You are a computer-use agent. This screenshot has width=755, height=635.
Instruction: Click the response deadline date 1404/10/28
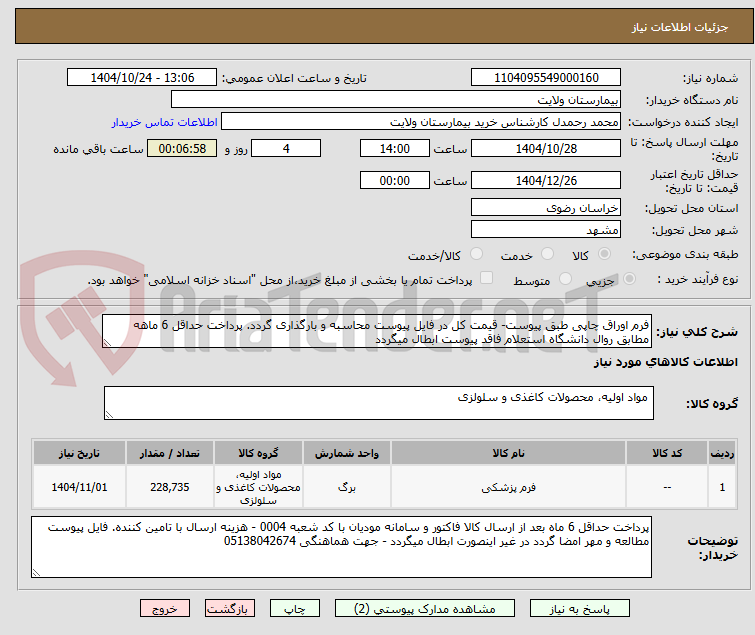546,148
